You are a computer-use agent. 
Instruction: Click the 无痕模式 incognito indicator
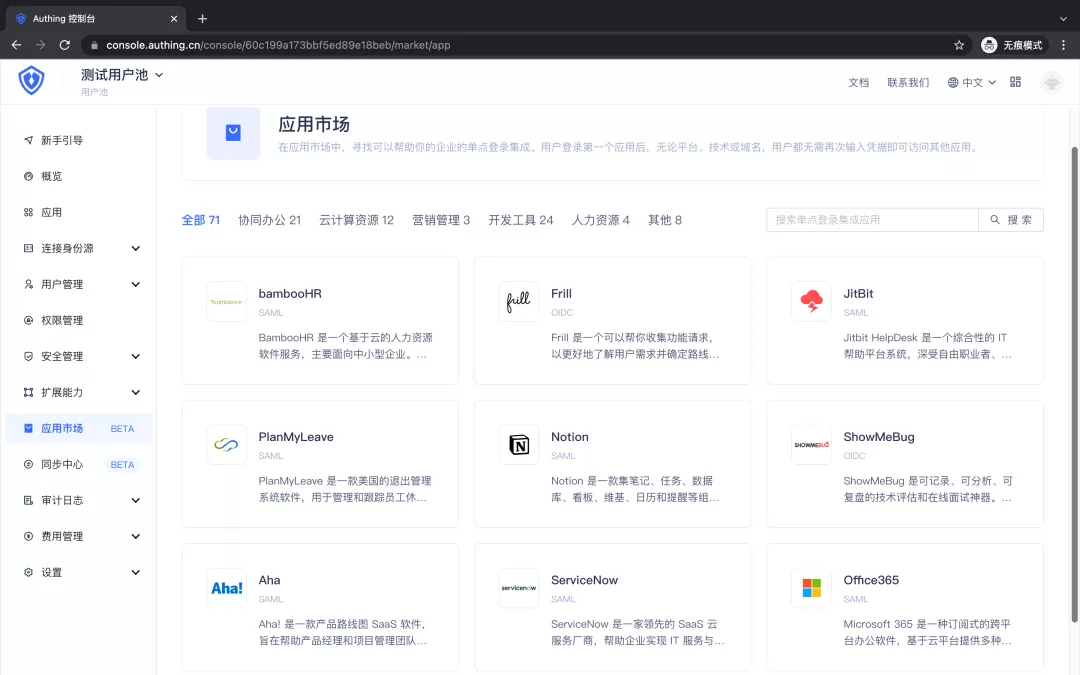tap(1012, 45)
